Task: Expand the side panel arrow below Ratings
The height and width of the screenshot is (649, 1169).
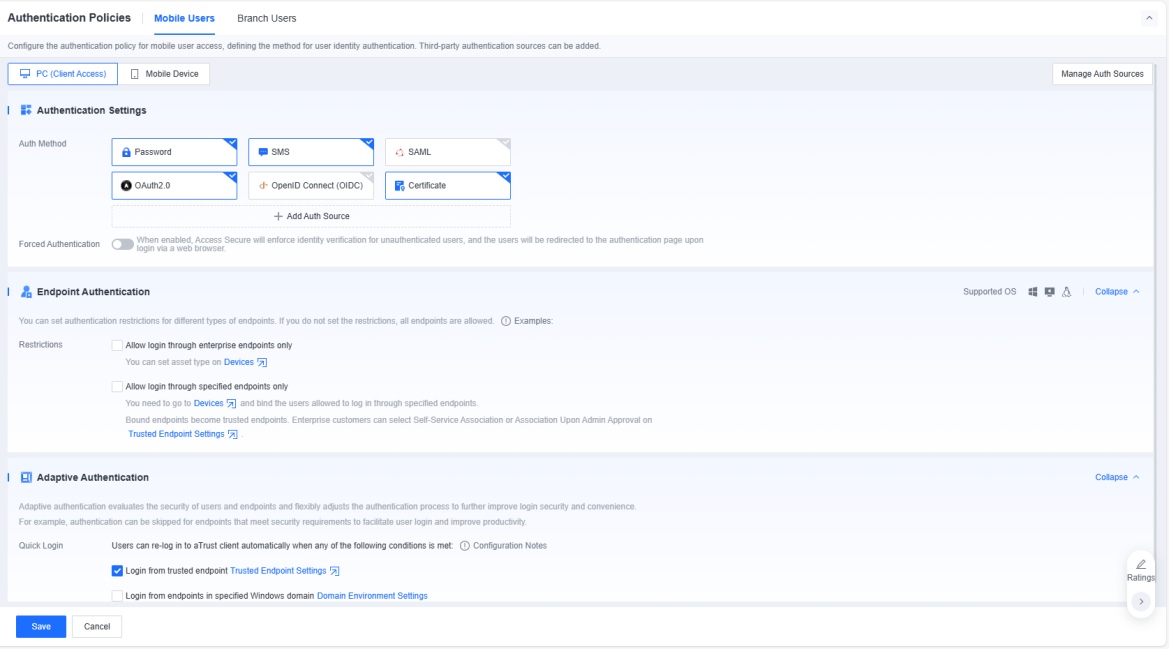Action: pyautogui.click(x=1141, y=602)
